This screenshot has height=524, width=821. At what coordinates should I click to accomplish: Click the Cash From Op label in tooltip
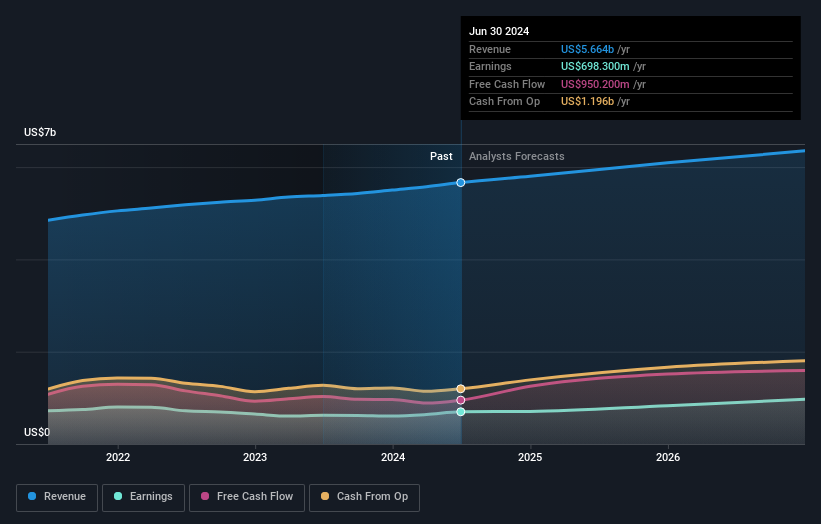point(504,102)
